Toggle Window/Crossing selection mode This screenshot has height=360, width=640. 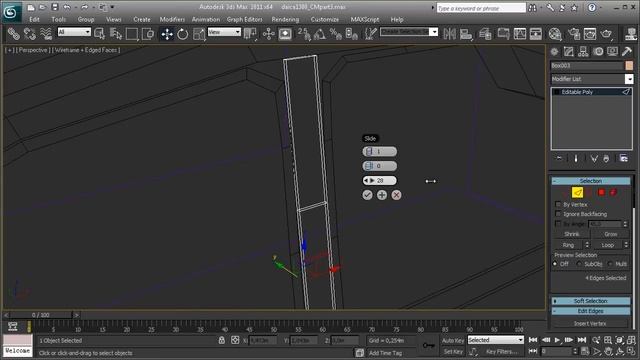click(x=148, y=34)
